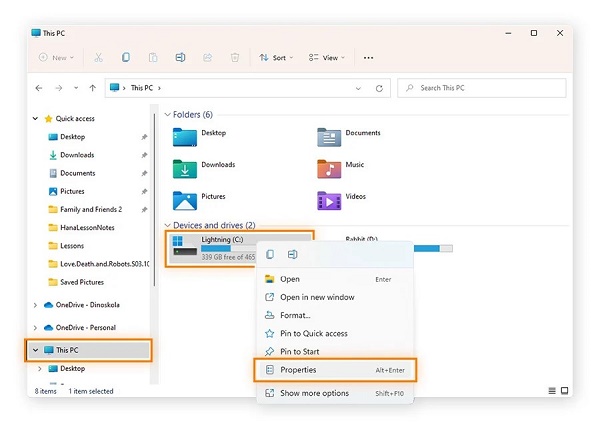Select Pin to Quick access
The height and width of the screenshot is (427, 600).
[x=313, y=333]
